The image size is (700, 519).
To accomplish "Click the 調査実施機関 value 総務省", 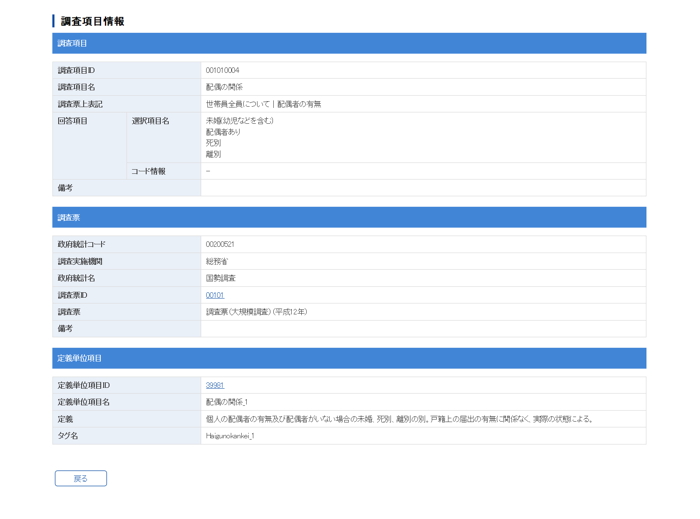I will coord(217,261).
